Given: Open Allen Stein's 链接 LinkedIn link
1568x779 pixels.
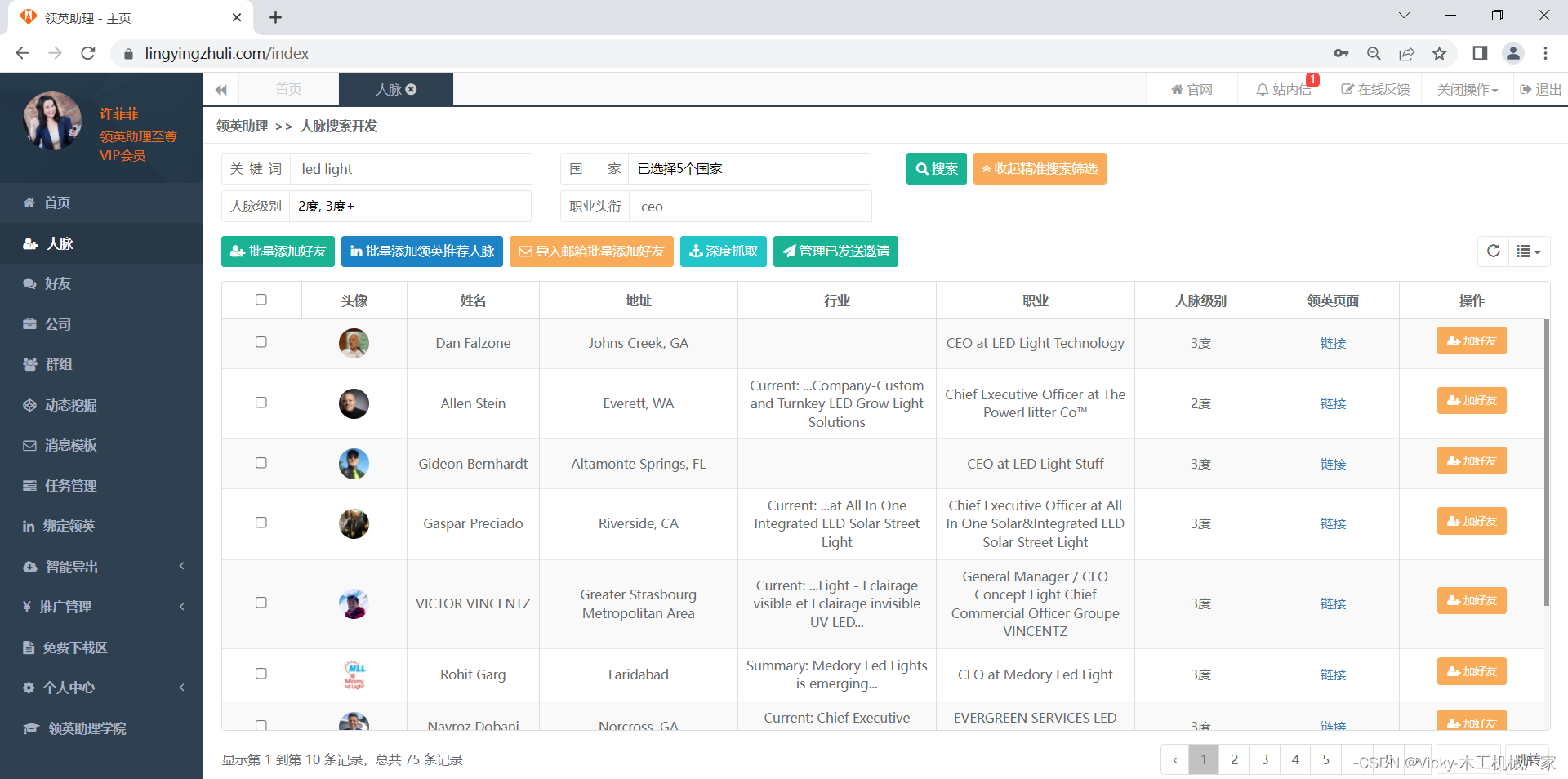Looking at the screenshot, I should click(x=1333, y=403).
